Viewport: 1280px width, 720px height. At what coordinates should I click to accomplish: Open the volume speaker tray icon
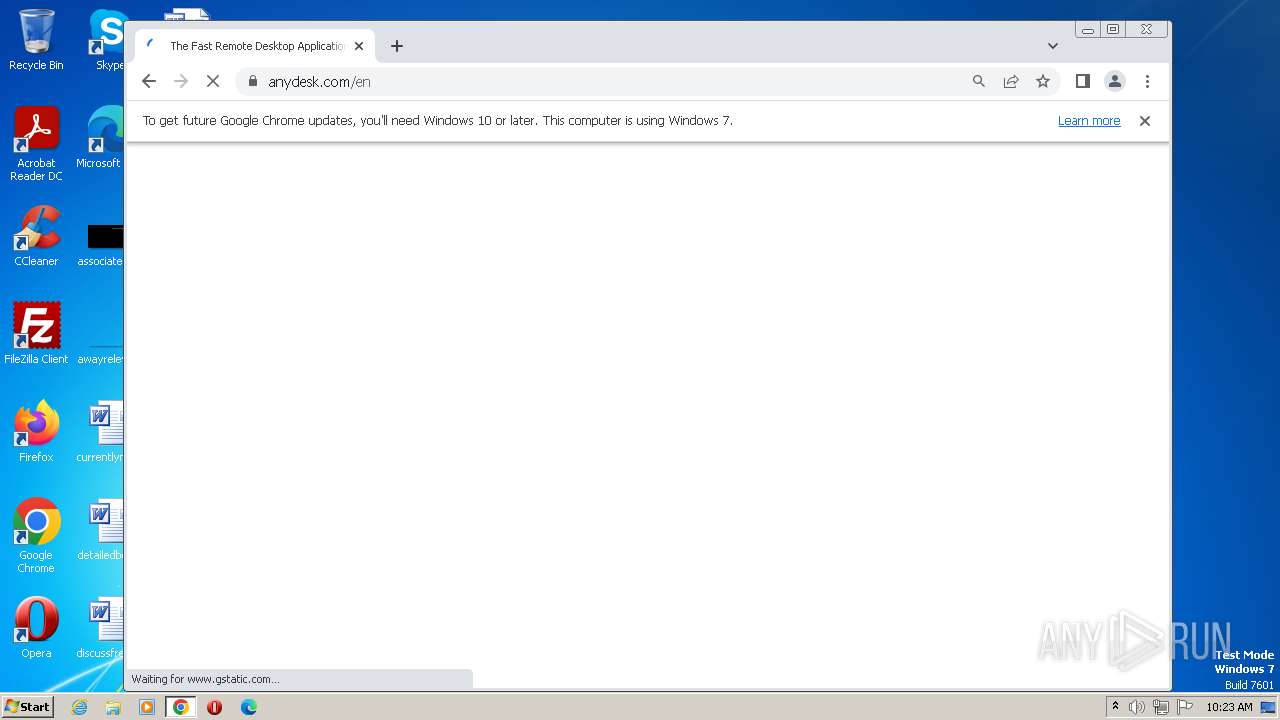click(1137, 707)
